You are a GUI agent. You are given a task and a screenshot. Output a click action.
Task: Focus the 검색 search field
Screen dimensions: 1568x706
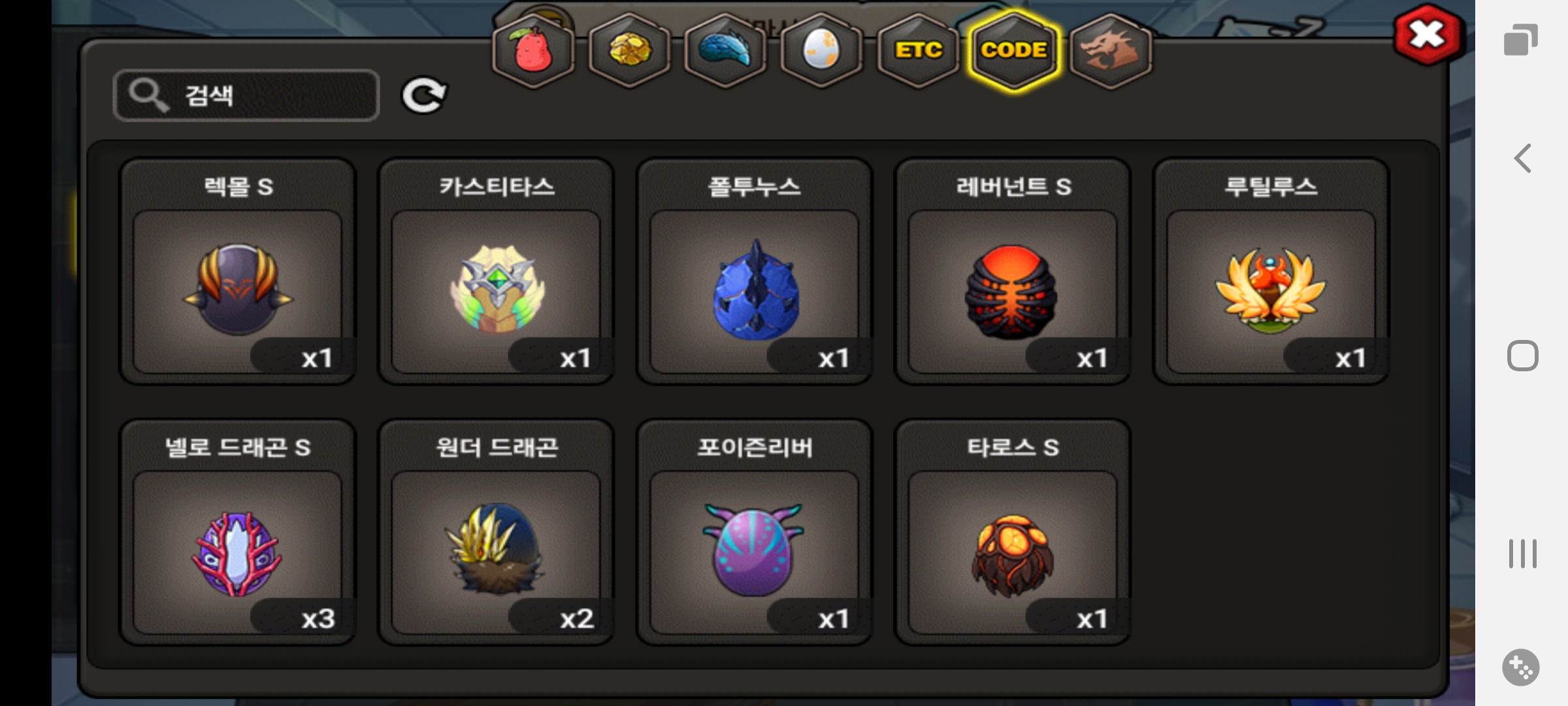[x=246, y=95]
